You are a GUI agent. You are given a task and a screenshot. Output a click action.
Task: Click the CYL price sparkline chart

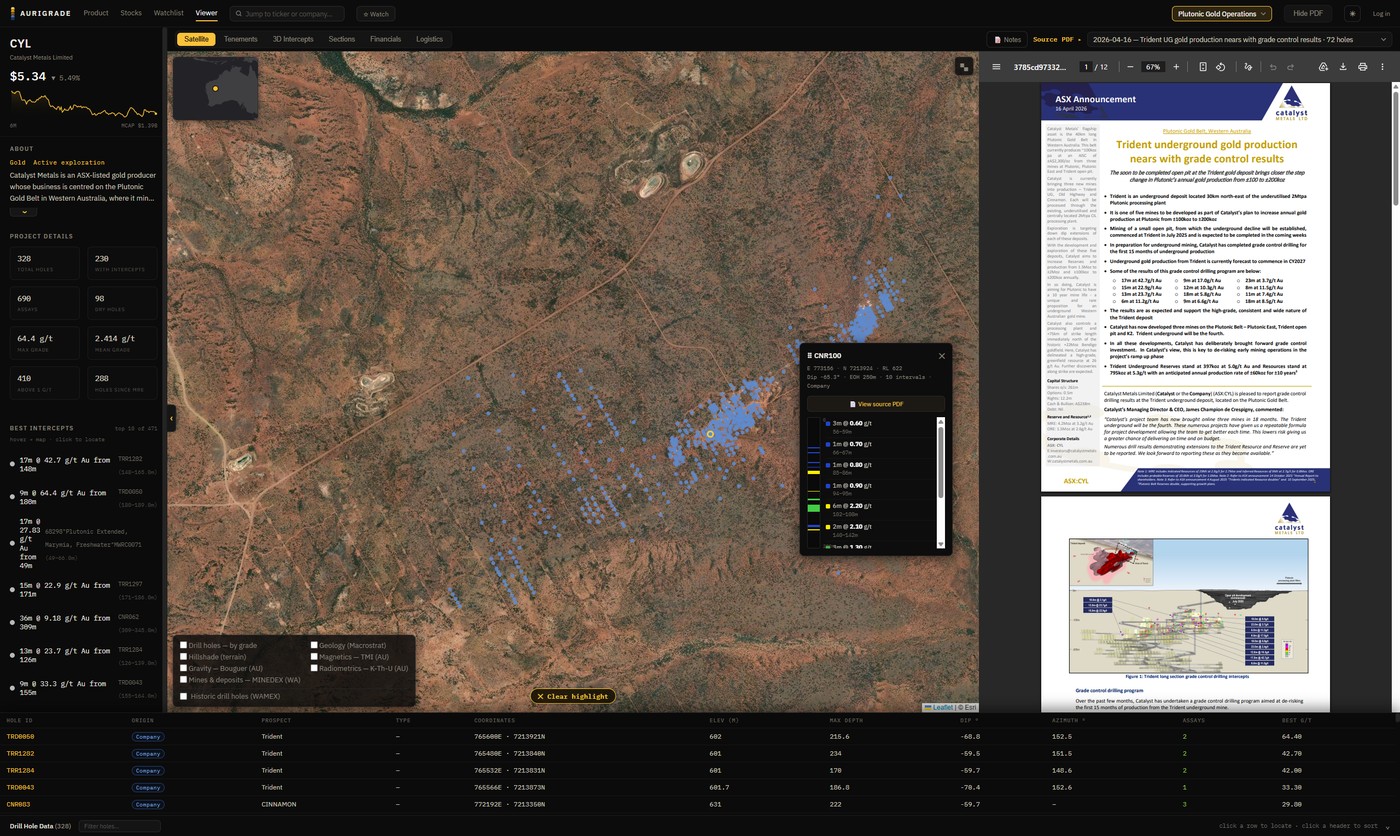click(x=83, y=104)
